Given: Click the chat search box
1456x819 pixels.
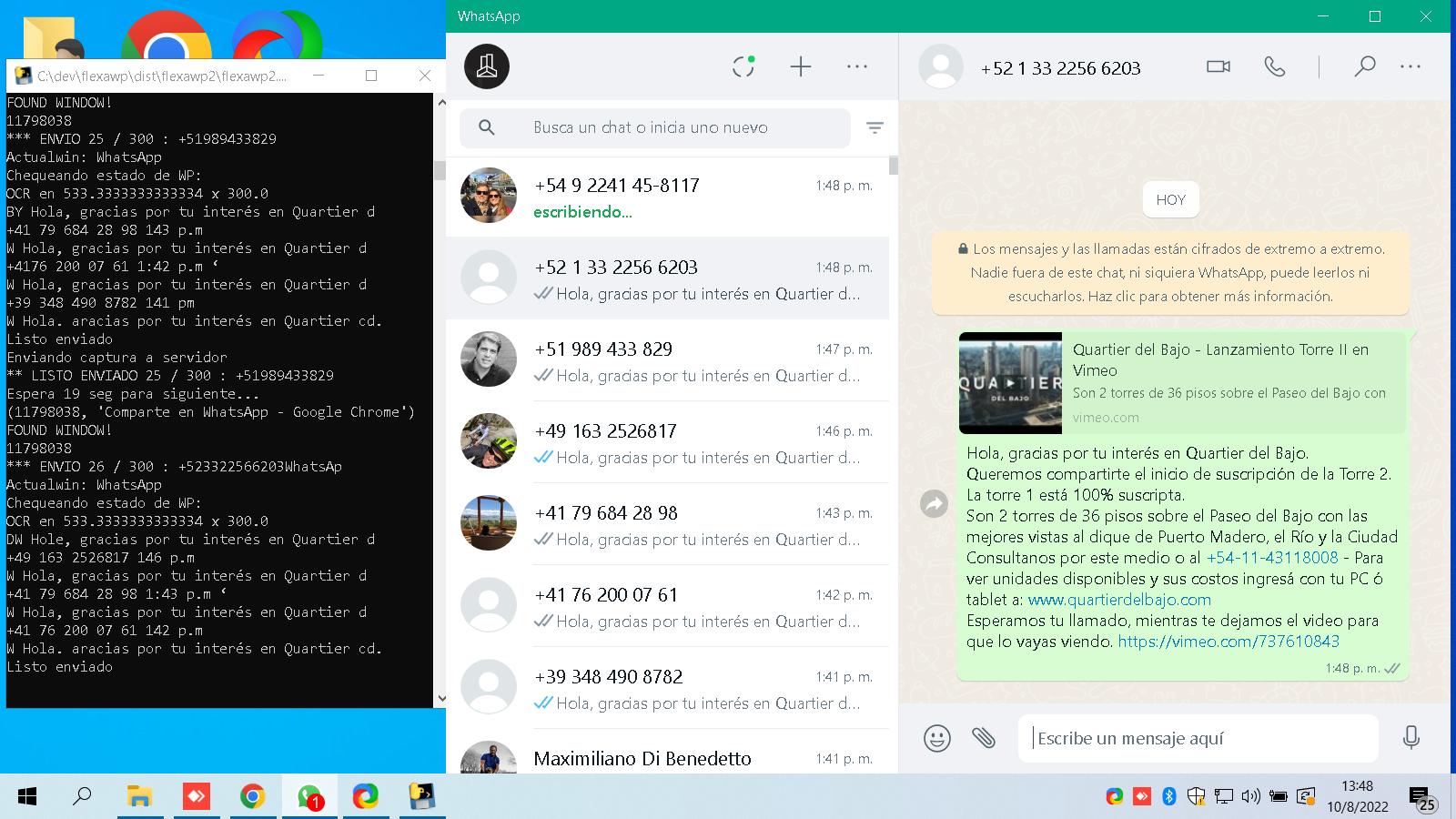Looking at the screenshot, I should 655,128.
